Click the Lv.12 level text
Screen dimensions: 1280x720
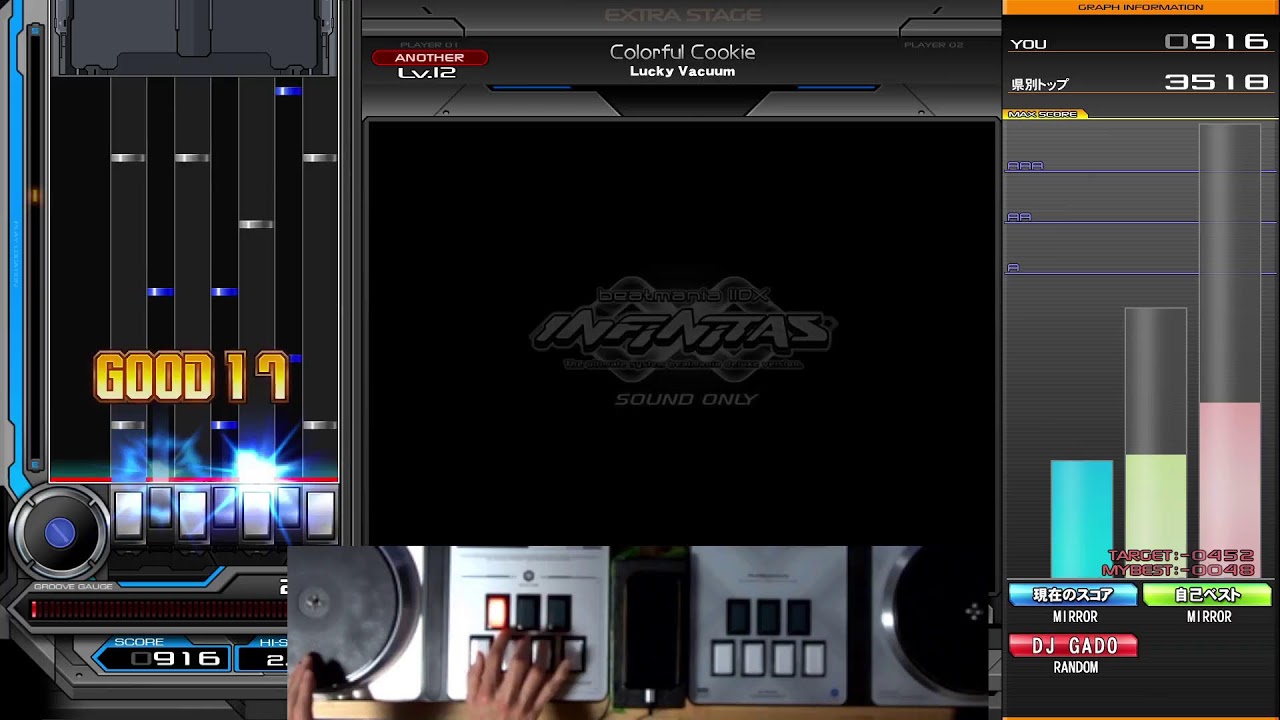tap(427, 73)
